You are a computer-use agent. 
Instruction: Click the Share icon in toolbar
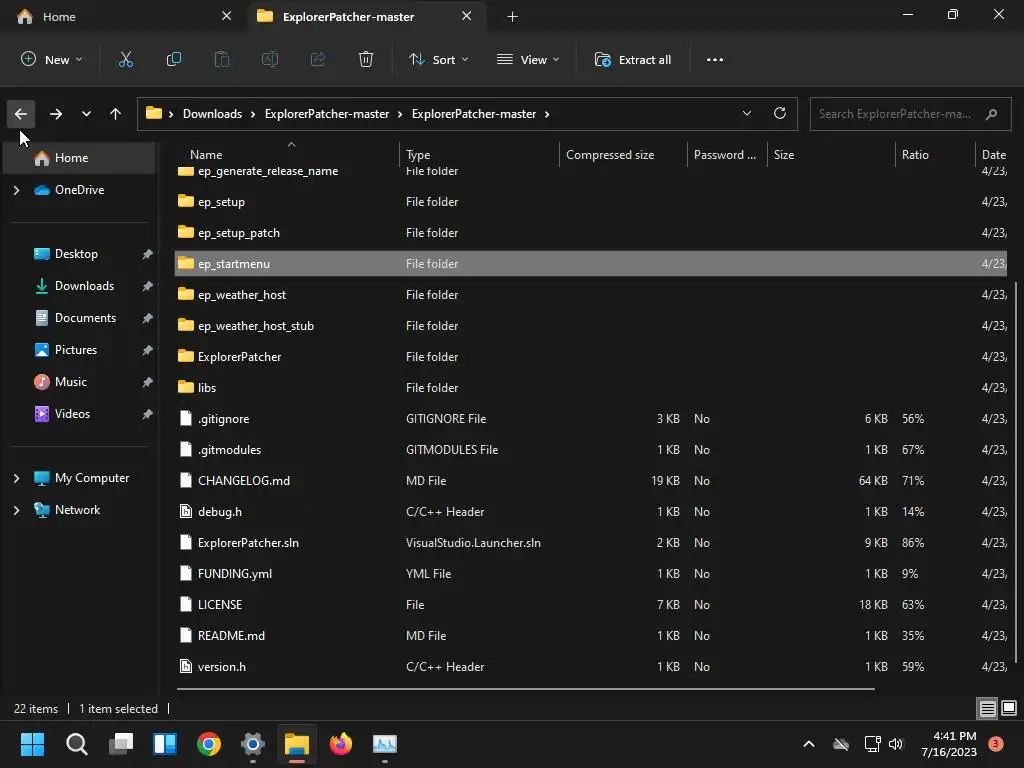click(318, 59)
